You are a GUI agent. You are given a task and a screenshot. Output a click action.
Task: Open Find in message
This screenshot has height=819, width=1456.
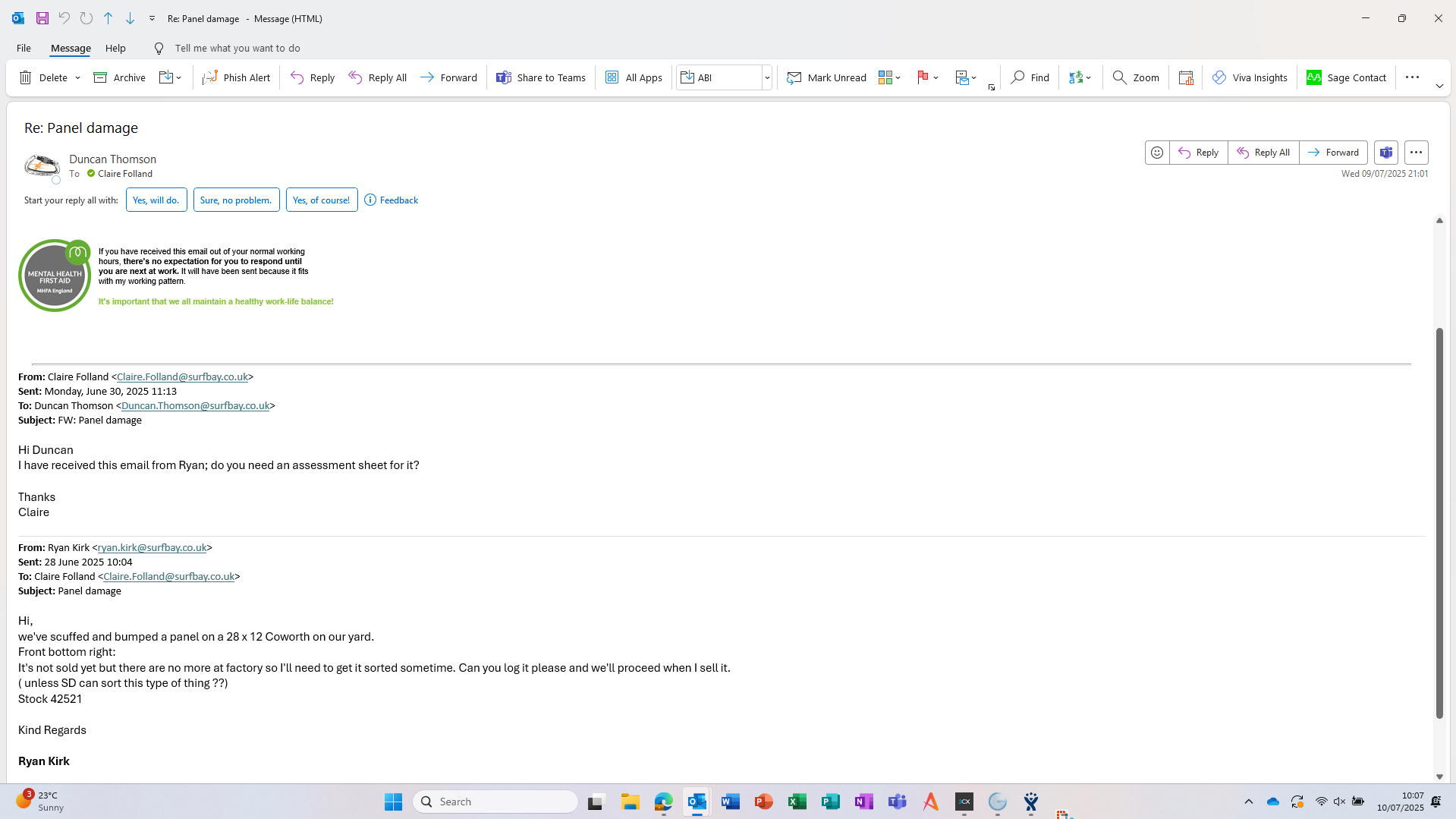click(x=1030, y=77)
